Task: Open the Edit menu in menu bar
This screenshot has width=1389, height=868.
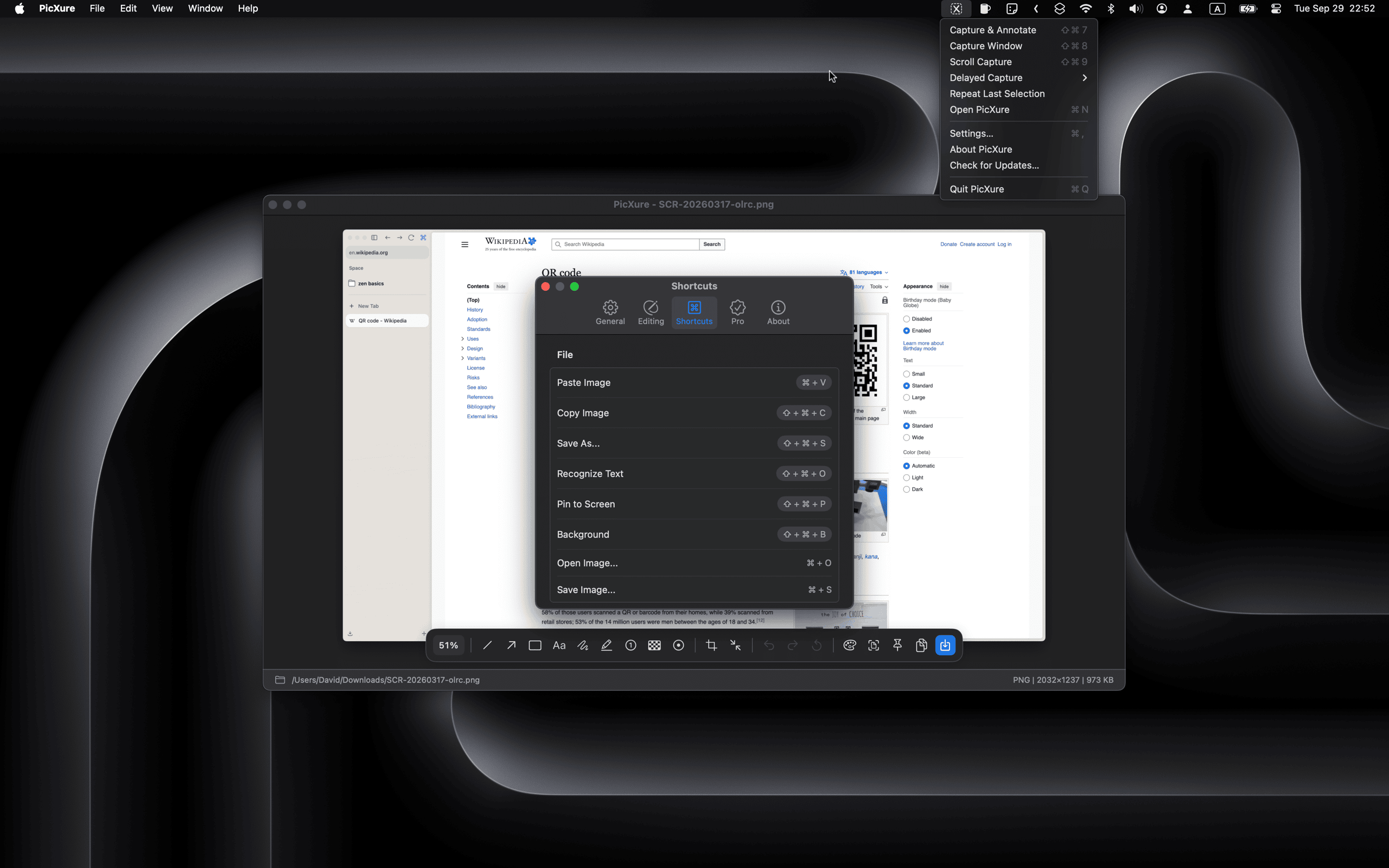Action: 128,9
